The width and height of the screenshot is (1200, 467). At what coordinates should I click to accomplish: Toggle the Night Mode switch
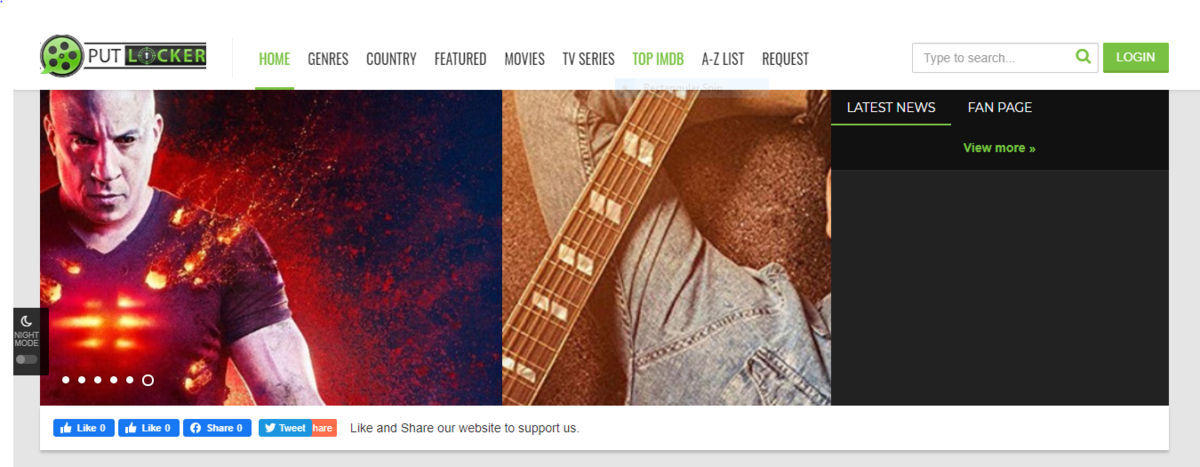27,359
